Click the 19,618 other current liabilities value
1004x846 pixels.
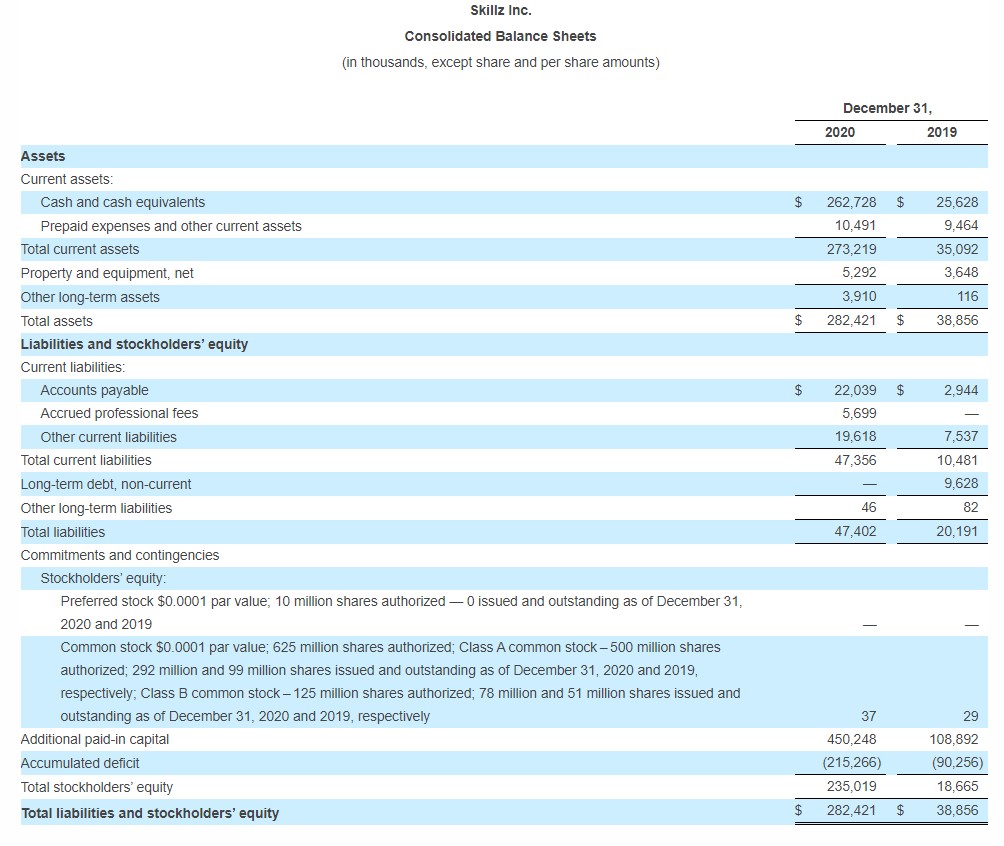[x=855, y=437]
